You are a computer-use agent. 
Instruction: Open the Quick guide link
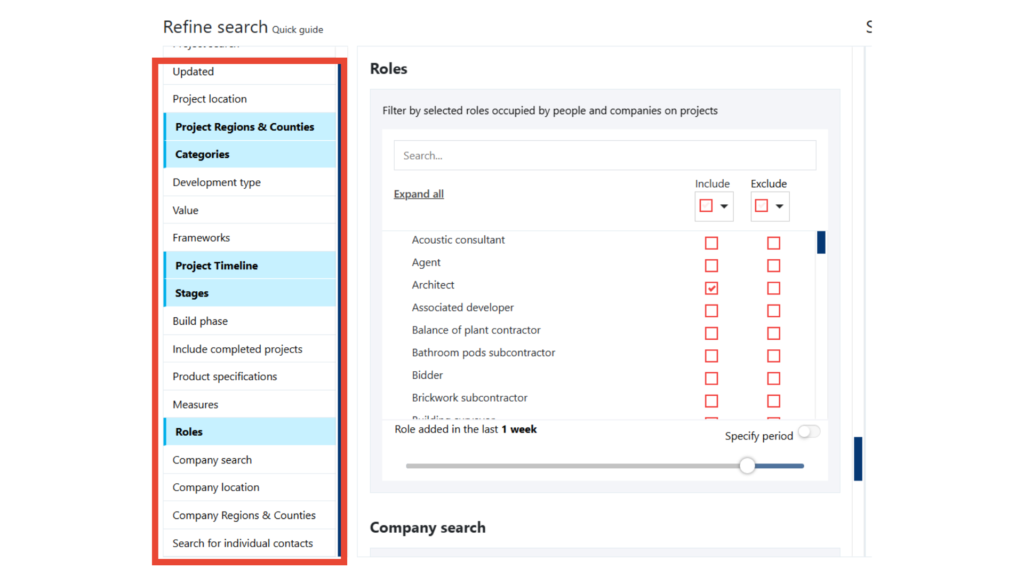tap(297, 30)
